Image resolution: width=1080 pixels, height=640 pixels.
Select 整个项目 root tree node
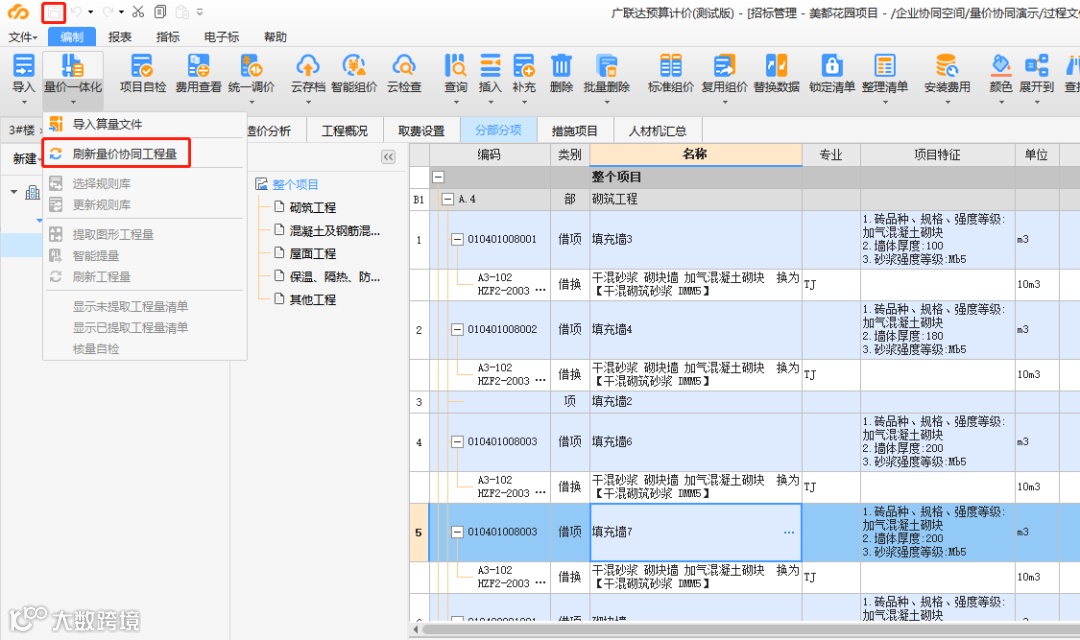click(x=295, y=185)
